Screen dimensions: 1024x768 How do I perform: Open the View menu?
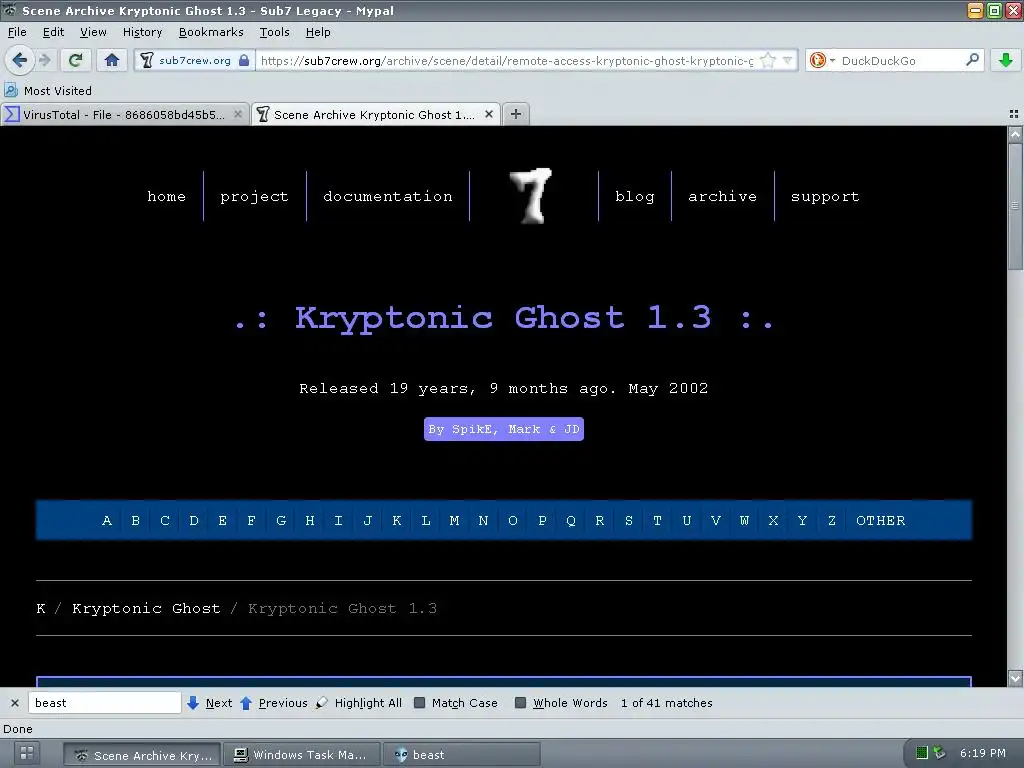click(93, 32)
